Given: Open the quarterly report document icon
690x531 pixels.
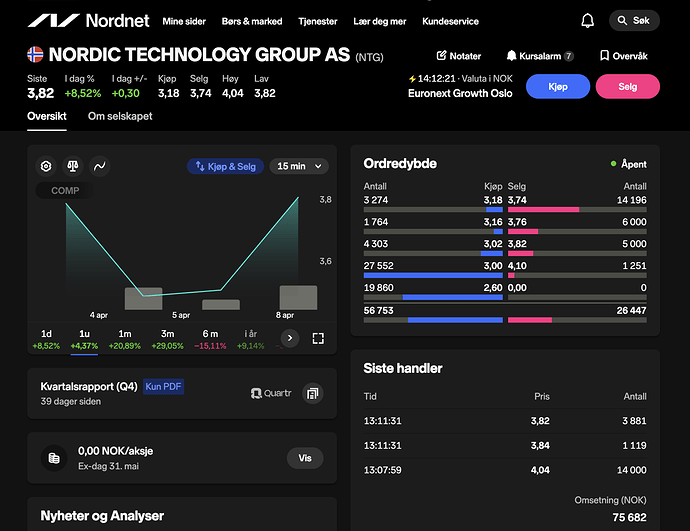Looking at the screenshot, I should pos(312,393).
